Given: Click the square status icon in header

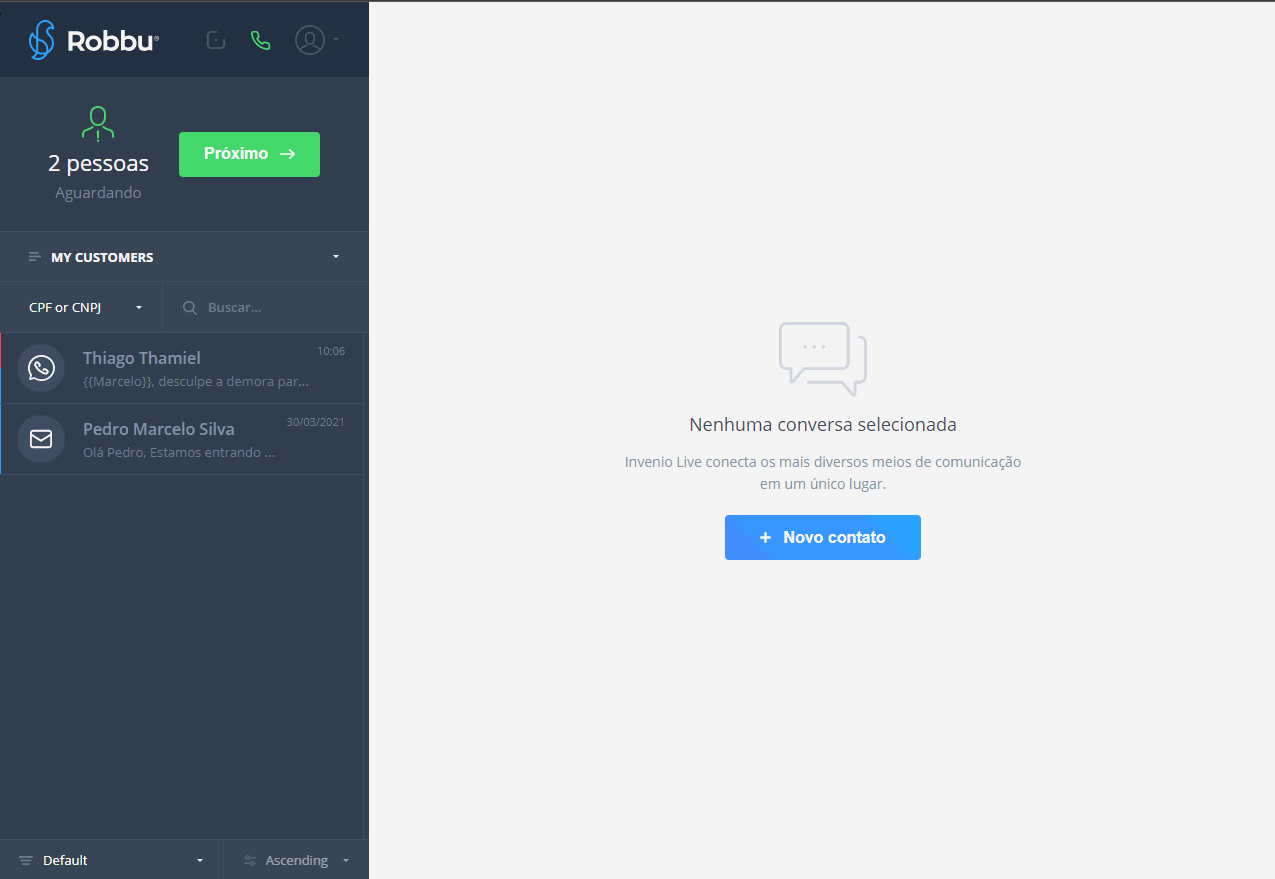Looking at the screenshot, I should point(215,41).
